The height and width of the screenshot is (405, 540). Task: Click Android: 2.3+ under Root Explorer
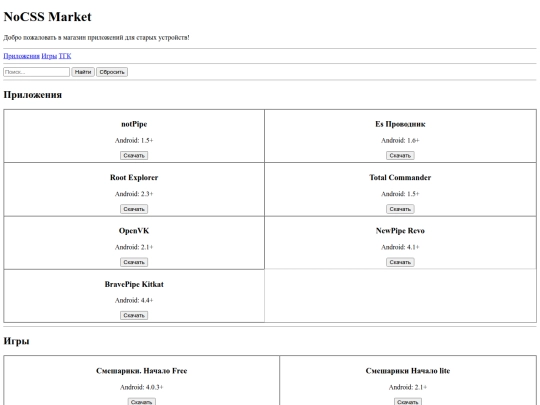(134, 194)
